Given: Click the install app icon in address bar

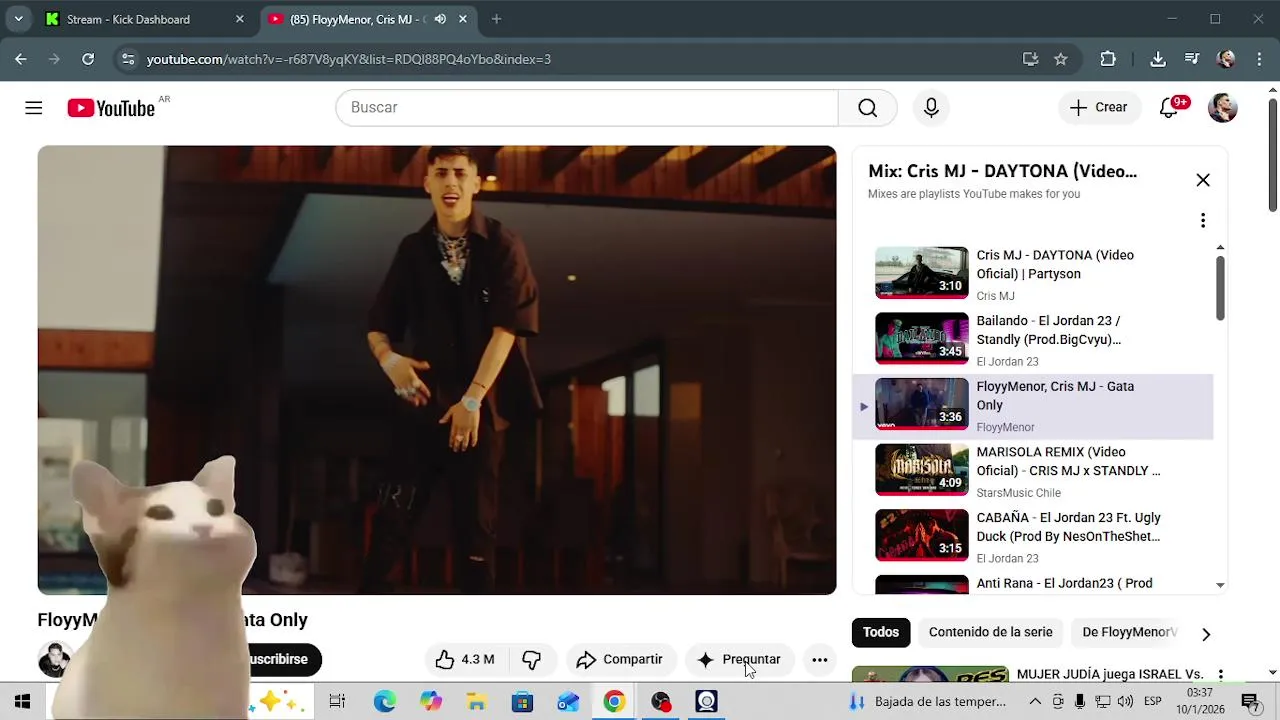Looking at the screenshot, I should 1031,59.
